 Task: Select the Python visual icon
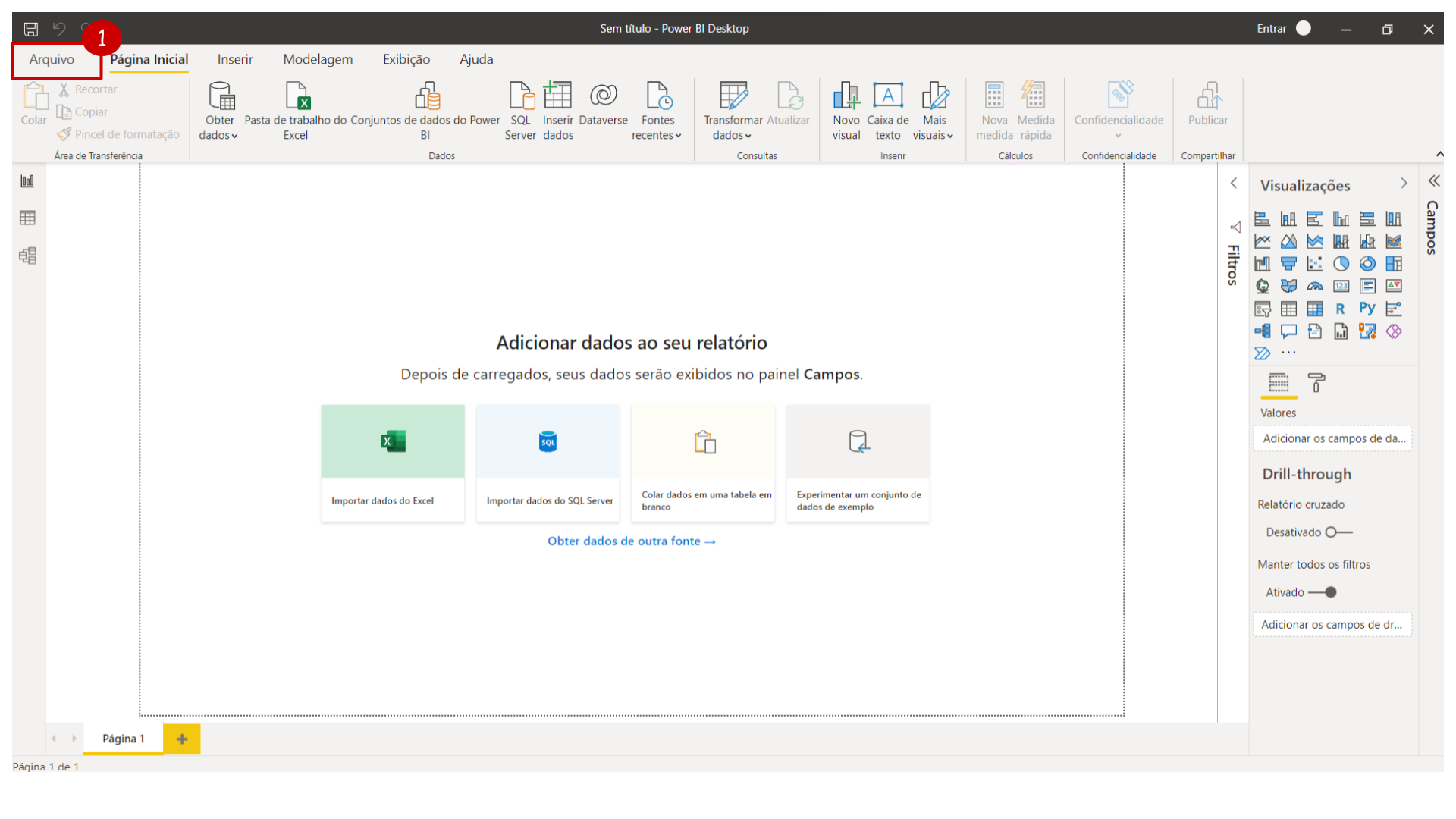[1367, 309]
